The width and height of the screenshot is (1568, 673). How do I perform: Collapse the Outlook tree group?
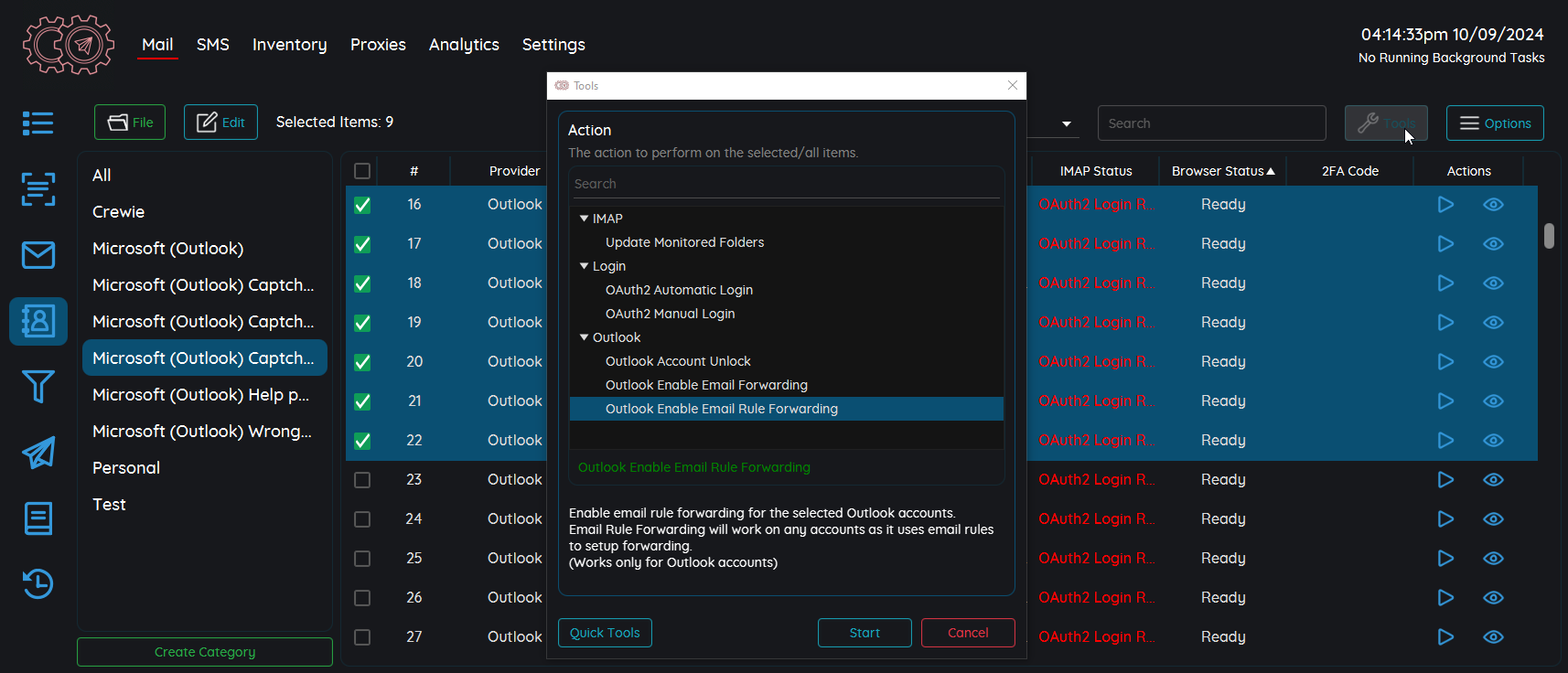click(584, 337)
